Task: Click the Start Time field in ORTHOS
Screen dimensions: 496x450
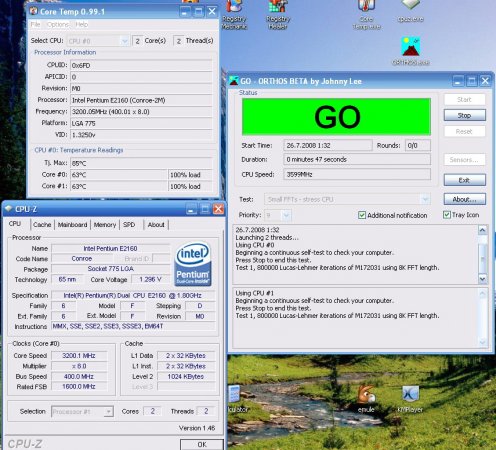Action: 328,145
